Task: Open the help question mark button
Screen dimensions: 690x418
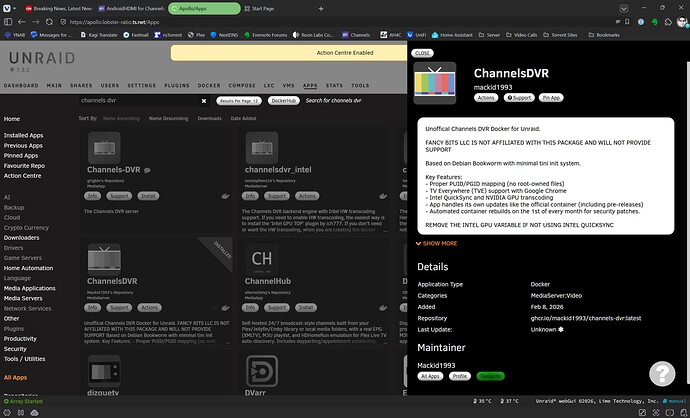Action: 662,374
